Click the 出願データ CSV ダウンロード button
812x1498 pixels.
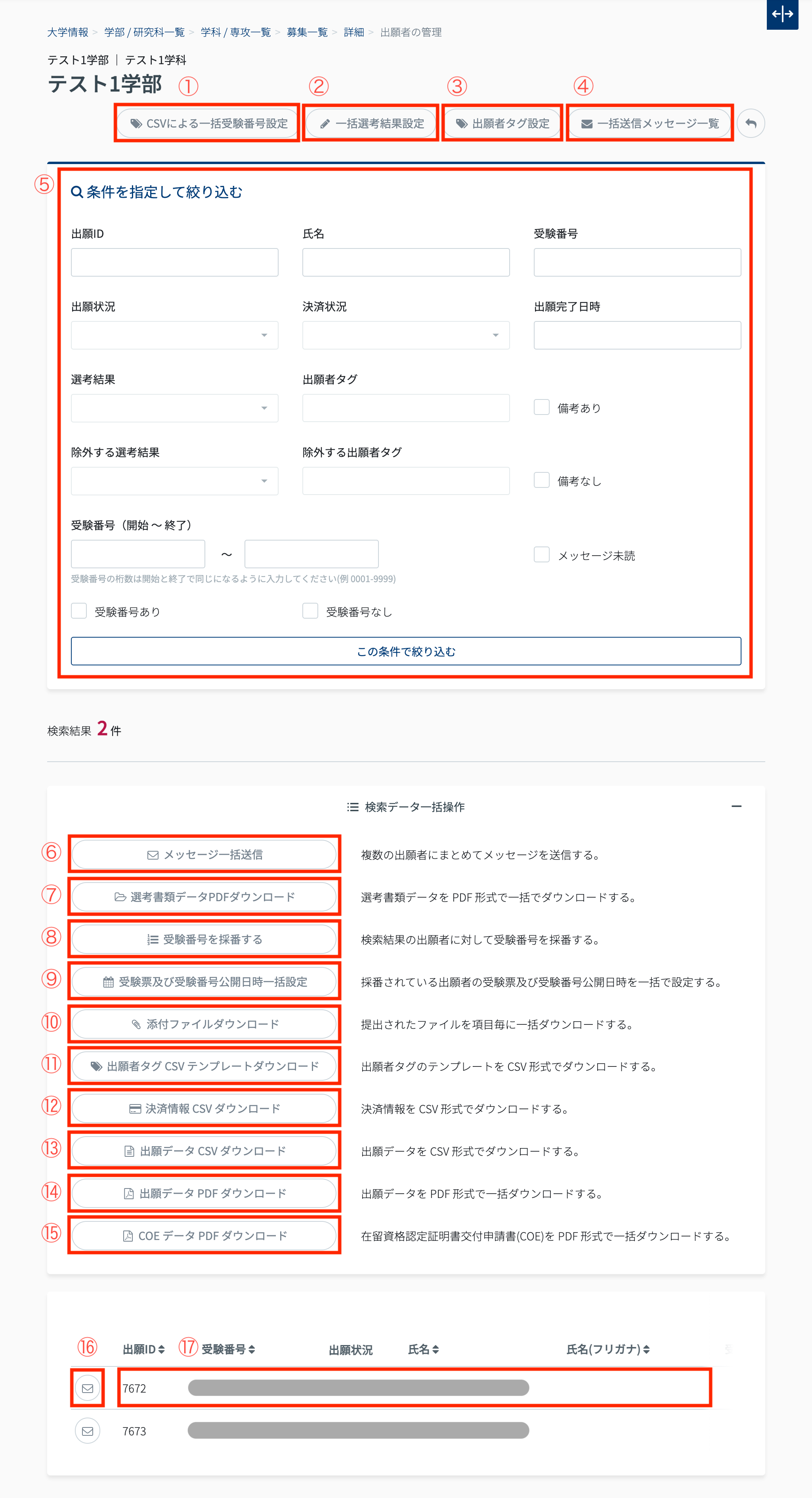point(204,1151)
